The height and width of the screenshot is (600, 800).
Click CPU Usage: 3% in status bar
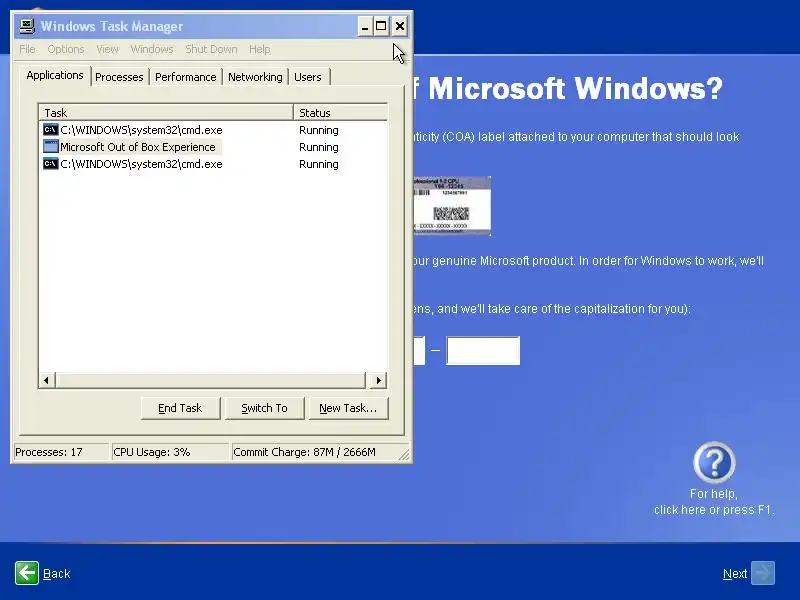point(169,452)
